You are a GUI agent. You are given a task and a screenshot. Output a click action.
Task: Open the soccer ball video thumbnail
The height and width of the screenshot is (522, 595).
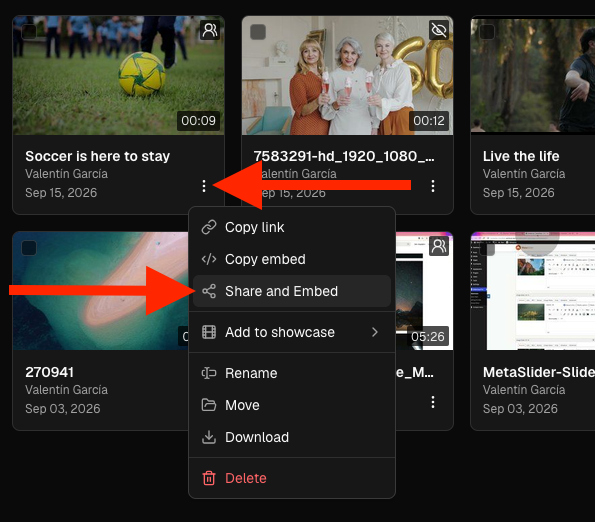(x=118, y=75)
